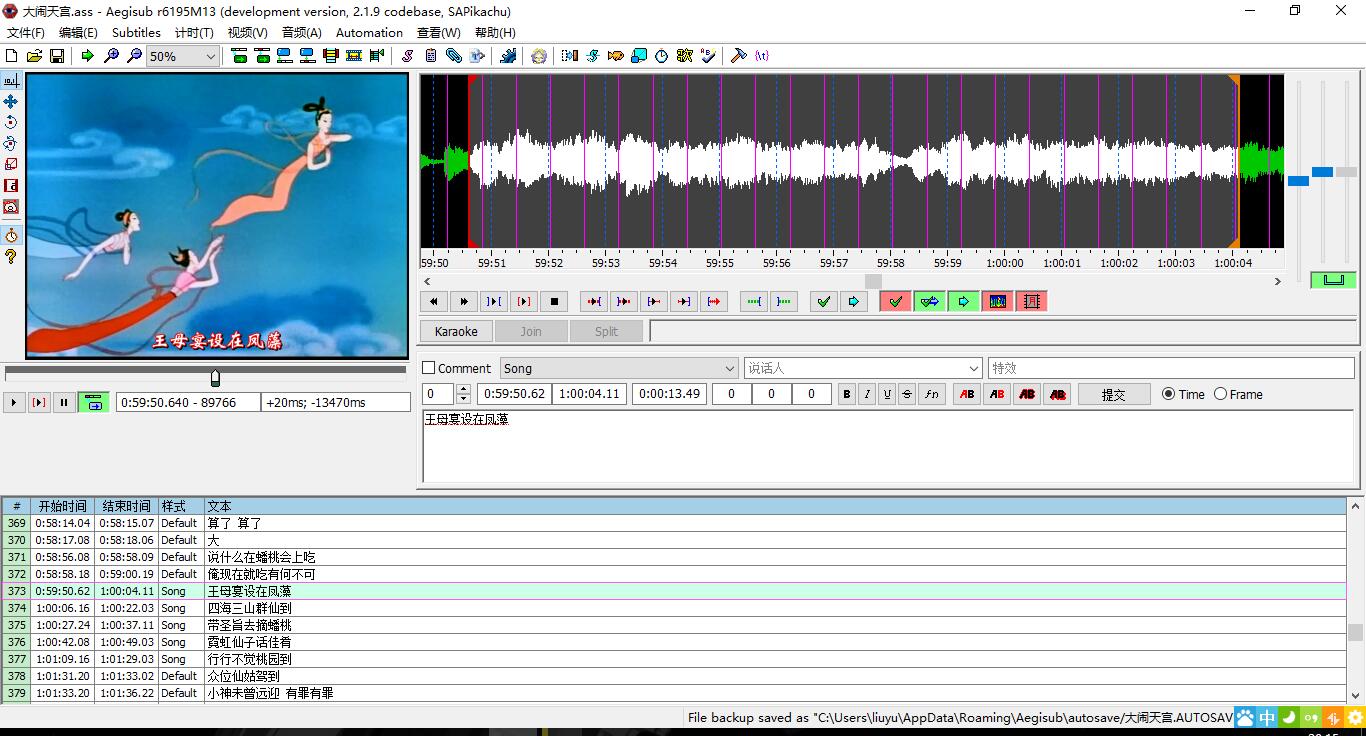This screenshot has height=736, width=1366.
Task: Toggle spectrum analyzer display mode
Action: tap(997, 301)
